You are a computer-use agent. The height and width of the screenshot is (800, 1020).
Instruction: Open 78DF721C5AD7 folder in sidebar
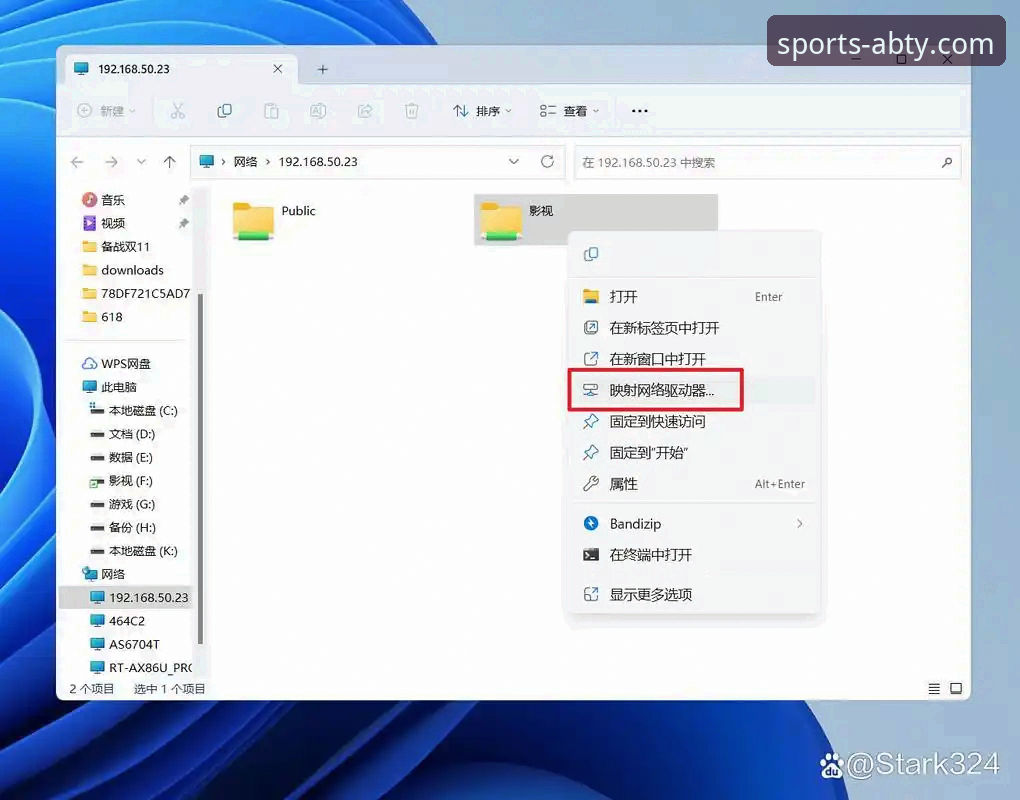coord(136,293)
